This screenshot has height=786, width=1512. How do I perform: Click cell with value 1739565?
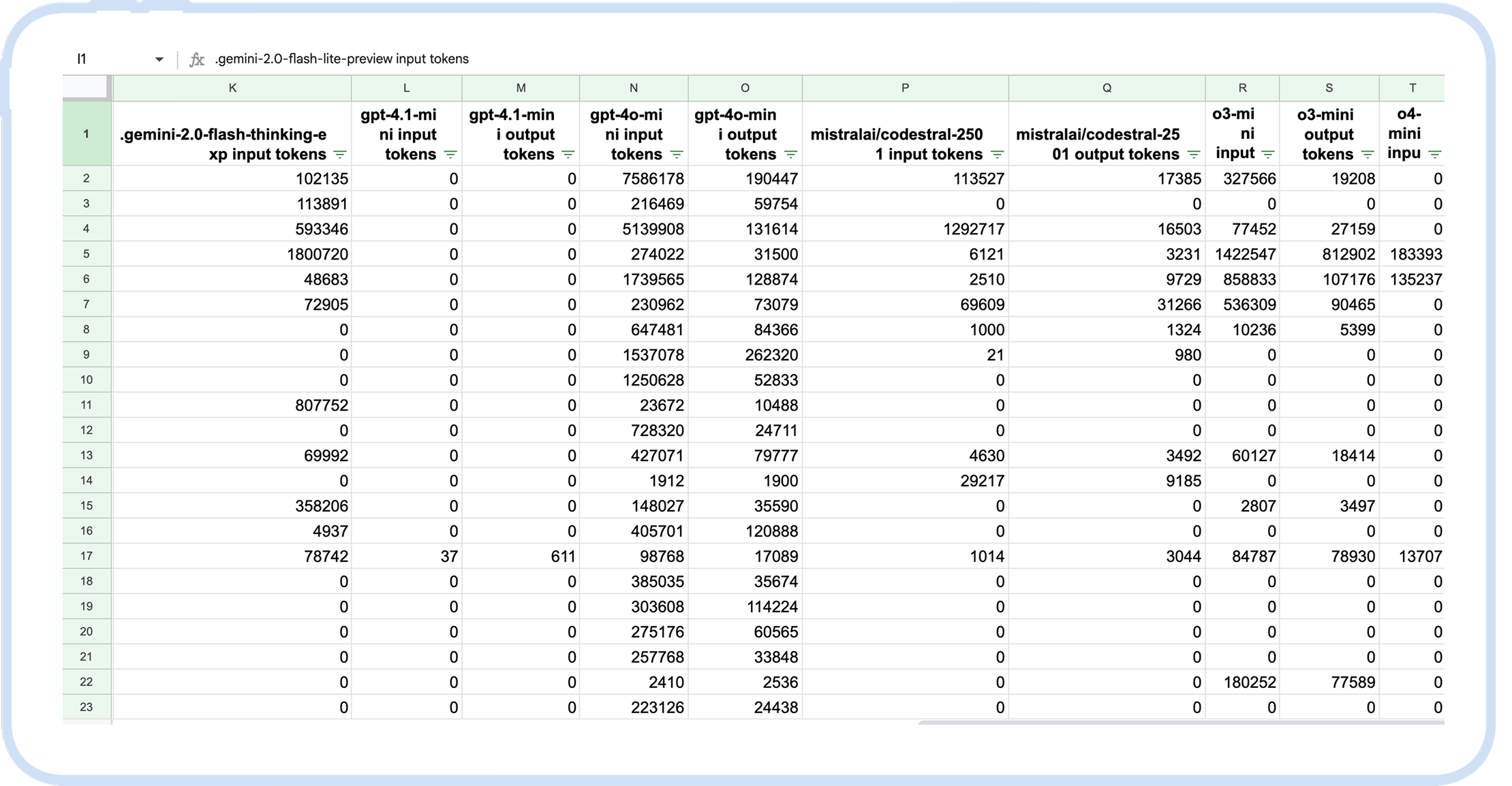tap(634, 279)
